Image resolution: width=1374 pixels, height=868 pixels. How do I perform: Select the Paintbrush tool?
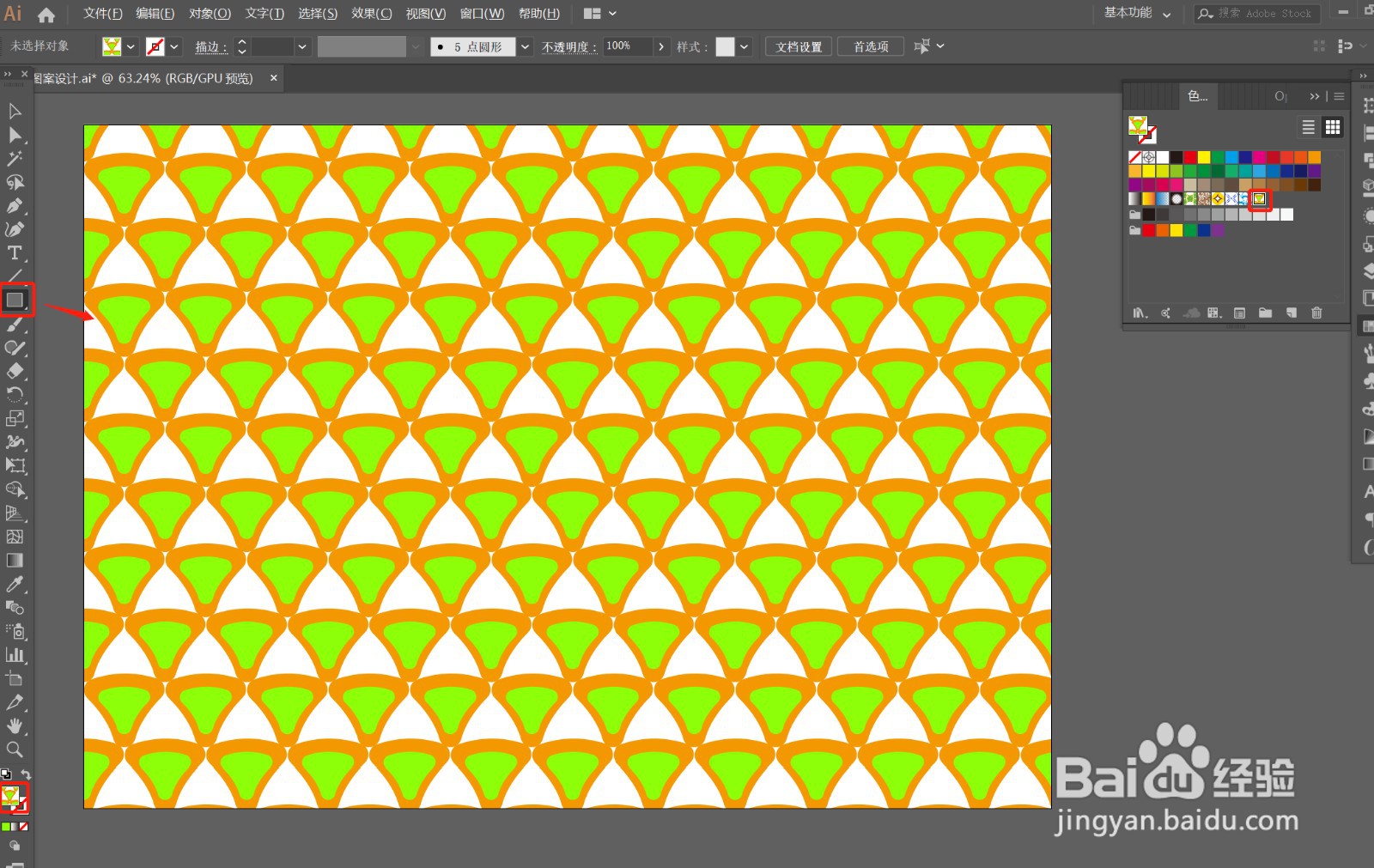[x=15, y=325]
